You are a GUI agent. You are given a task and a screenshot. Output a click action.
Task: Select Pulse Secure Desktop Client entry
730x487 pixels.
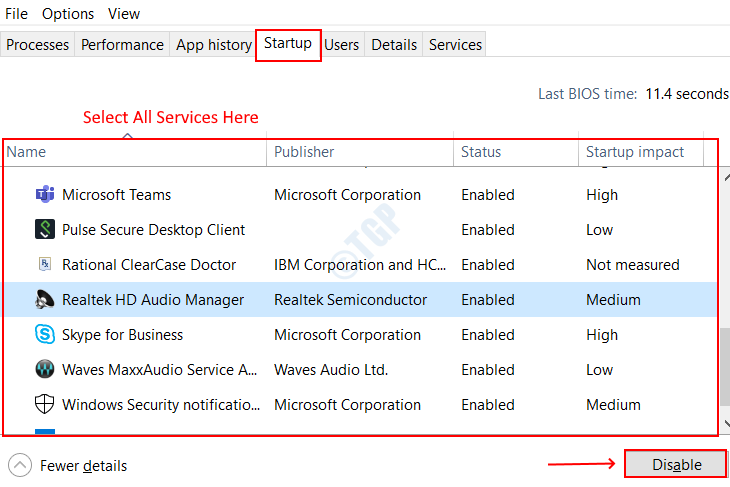pos(153,230)
